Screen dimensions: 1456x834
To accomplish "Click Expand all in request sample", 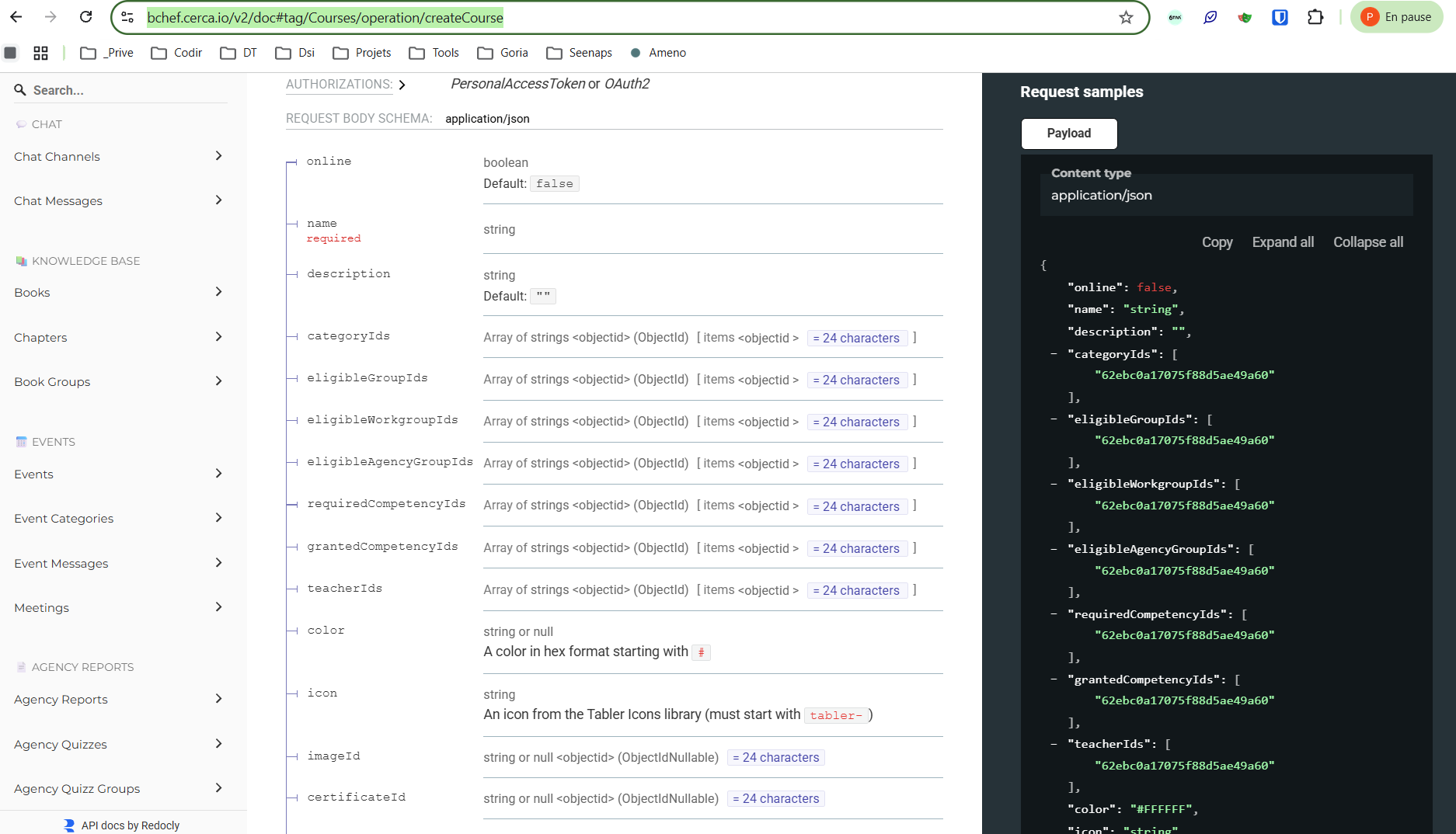I will coord(1283,242).
